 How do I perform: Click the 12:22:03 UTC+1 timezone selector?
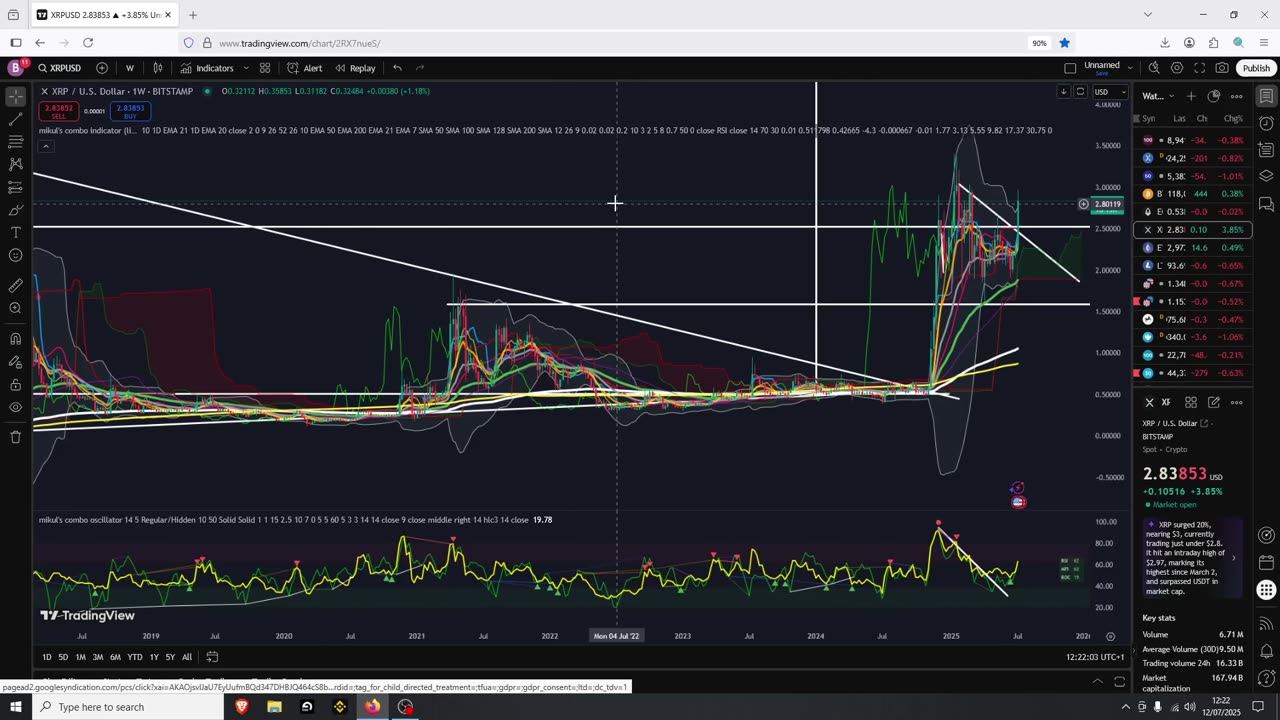point(1095,657)
